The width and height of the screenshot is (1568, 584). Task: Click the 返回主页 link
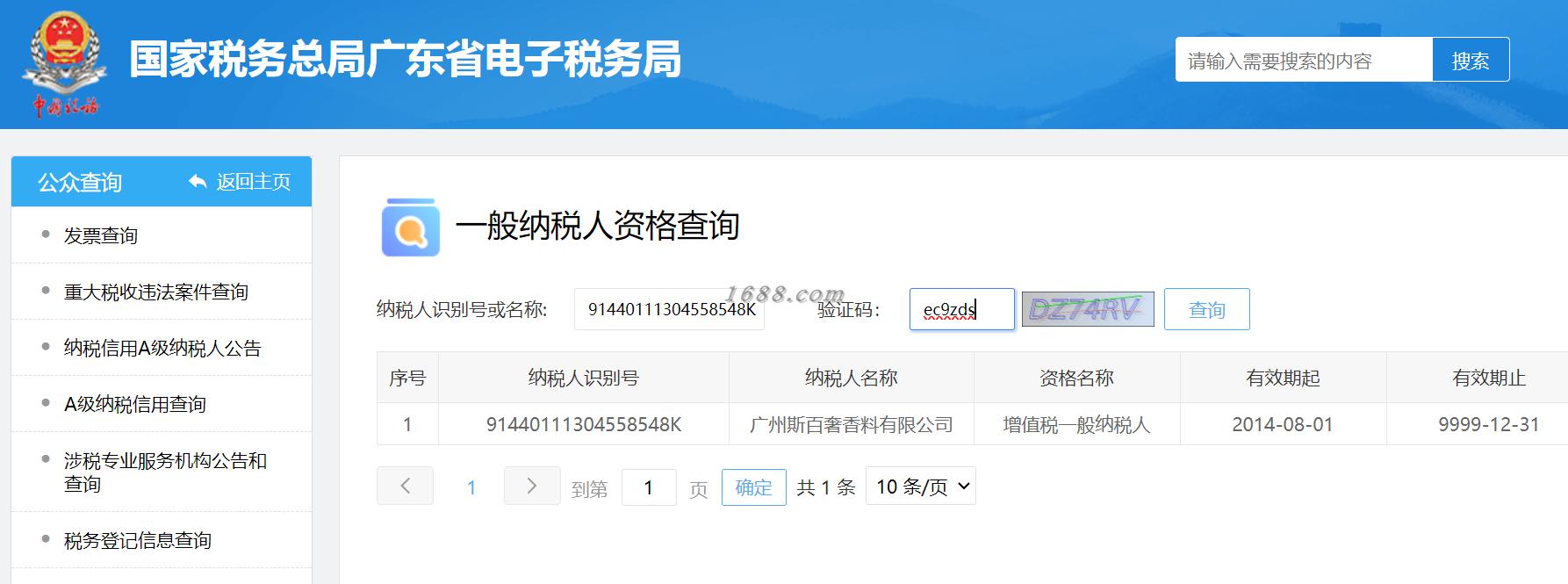point(254,182)
